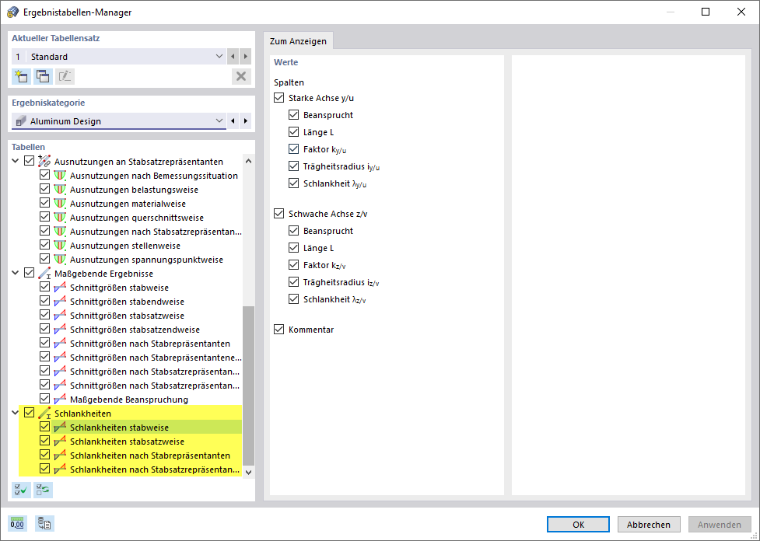Click icon next to Ausnutzungen stellenweise
The height and width of the screenshot is (541, 760).
point(60,246)
